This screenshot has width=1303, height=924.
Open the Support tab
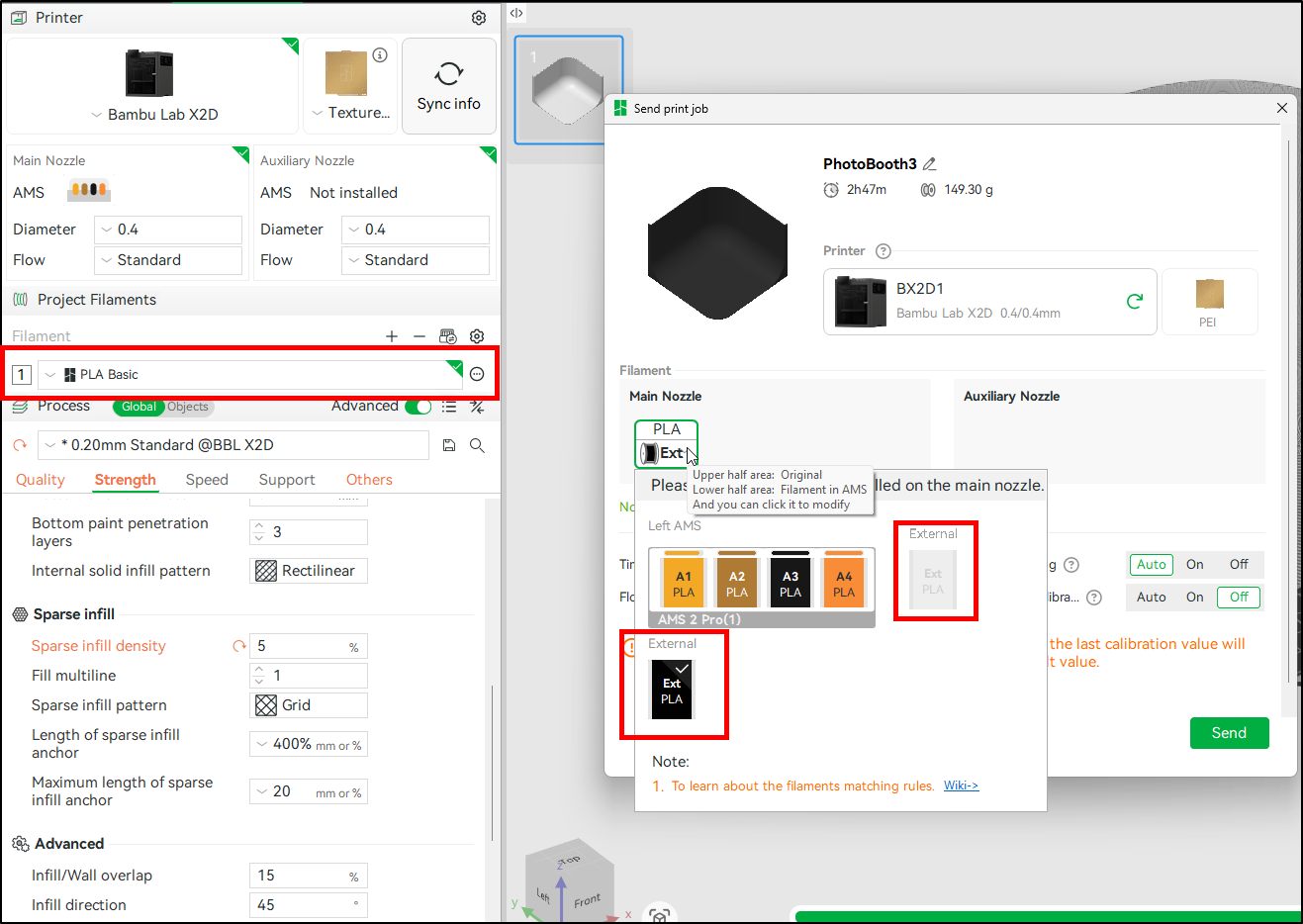[x=287, y=480]
